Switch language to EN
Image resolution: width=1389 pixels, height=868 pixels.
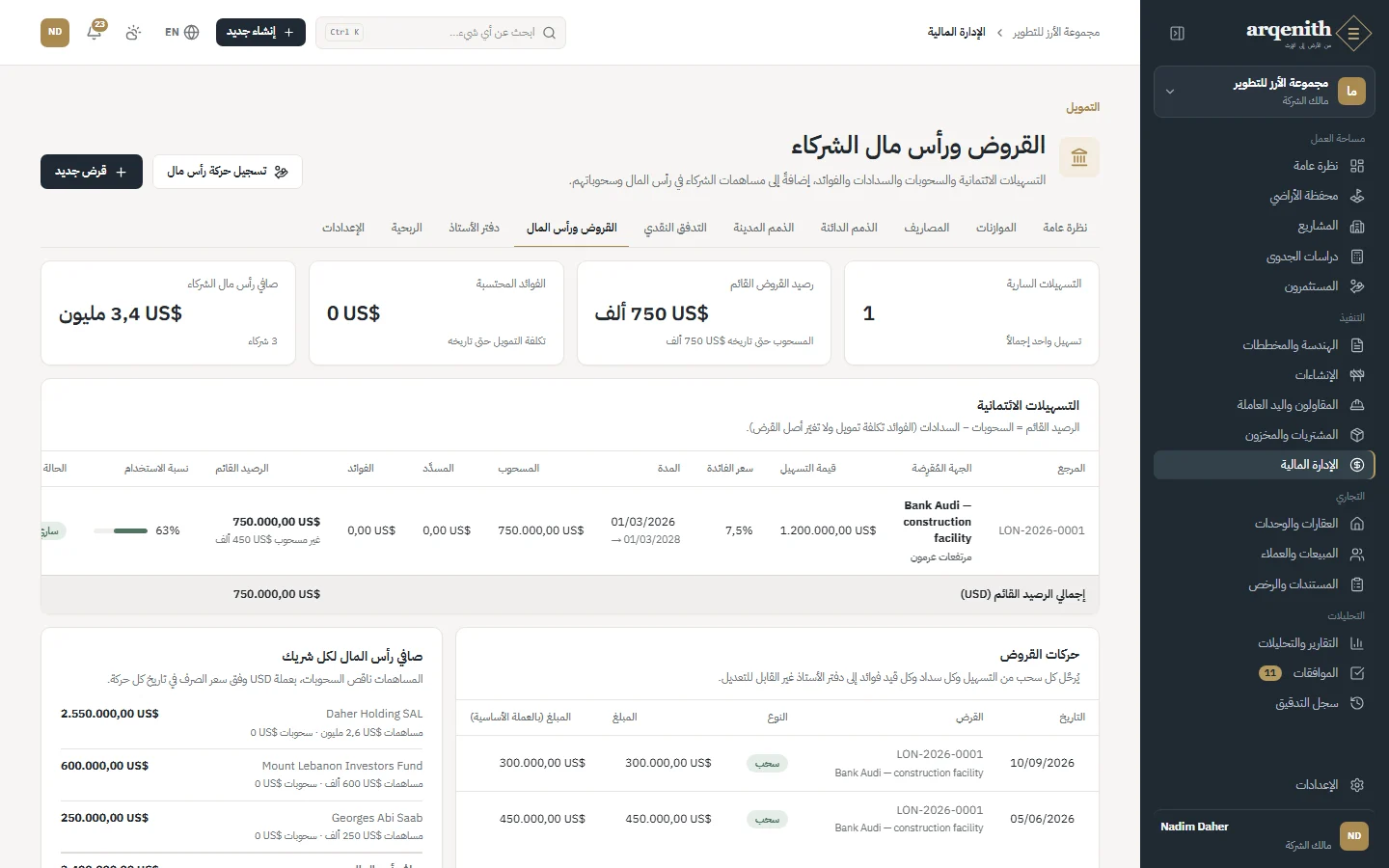pos(181,32)
